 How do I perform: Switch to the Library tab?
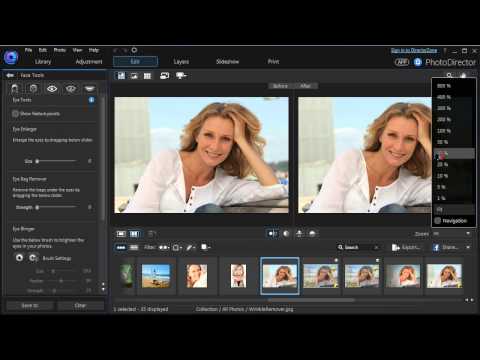43,62
